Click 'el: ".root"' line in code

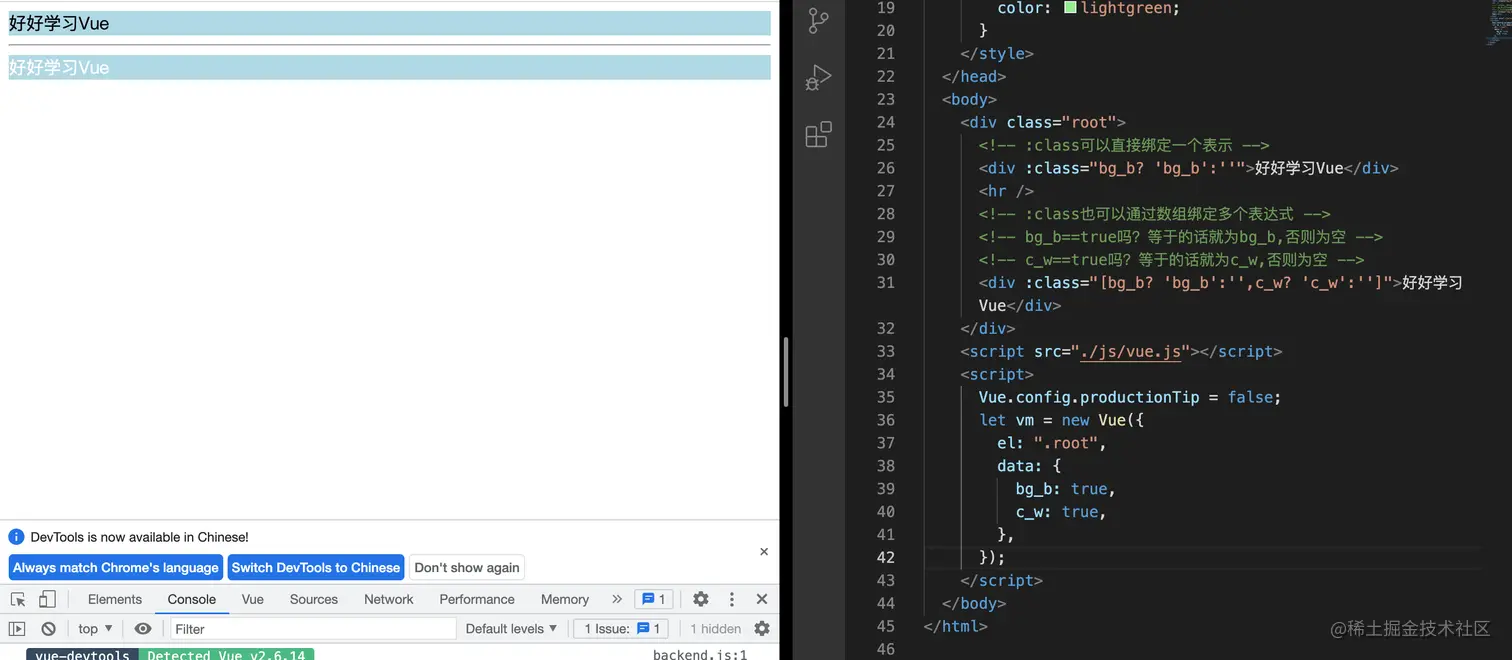point(1052,443)
